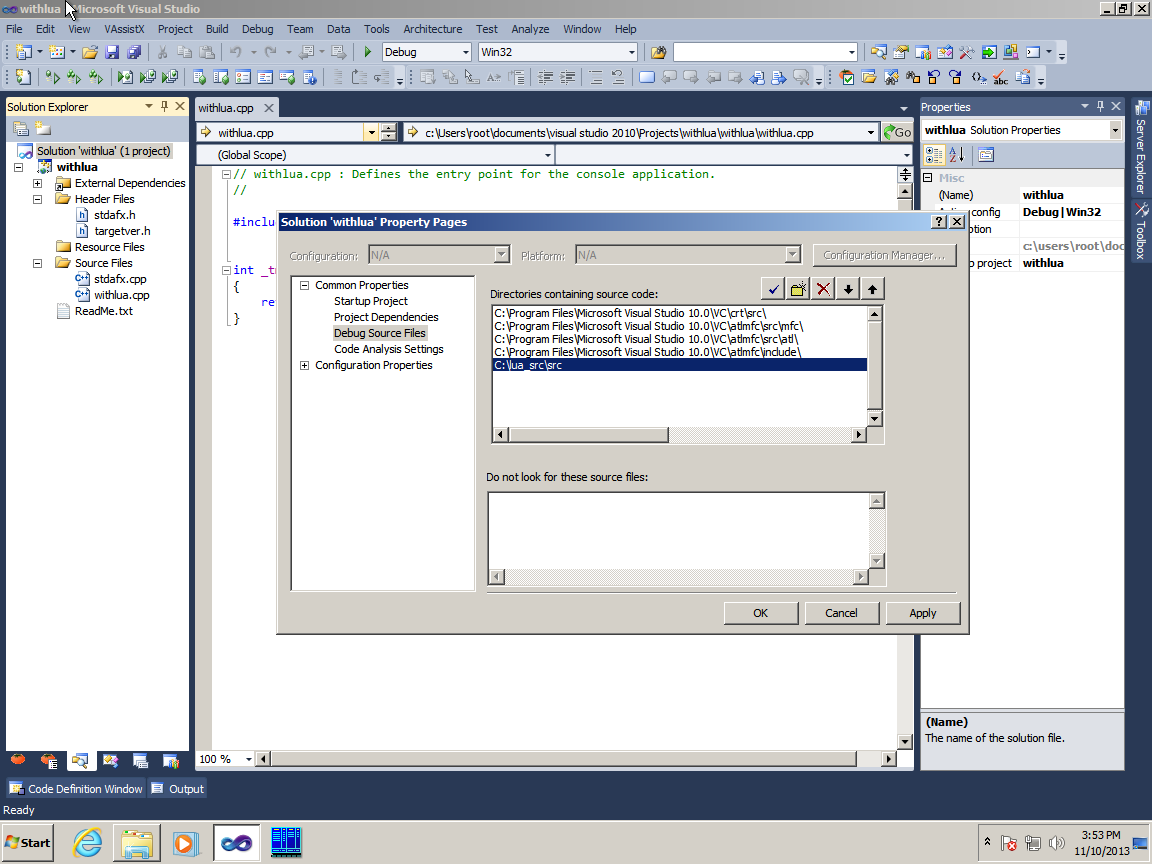Click the Toolbox hammer and wrench icon
Image resolution: width=1152 pixels, height=864 pixels.
coord(967,52)
